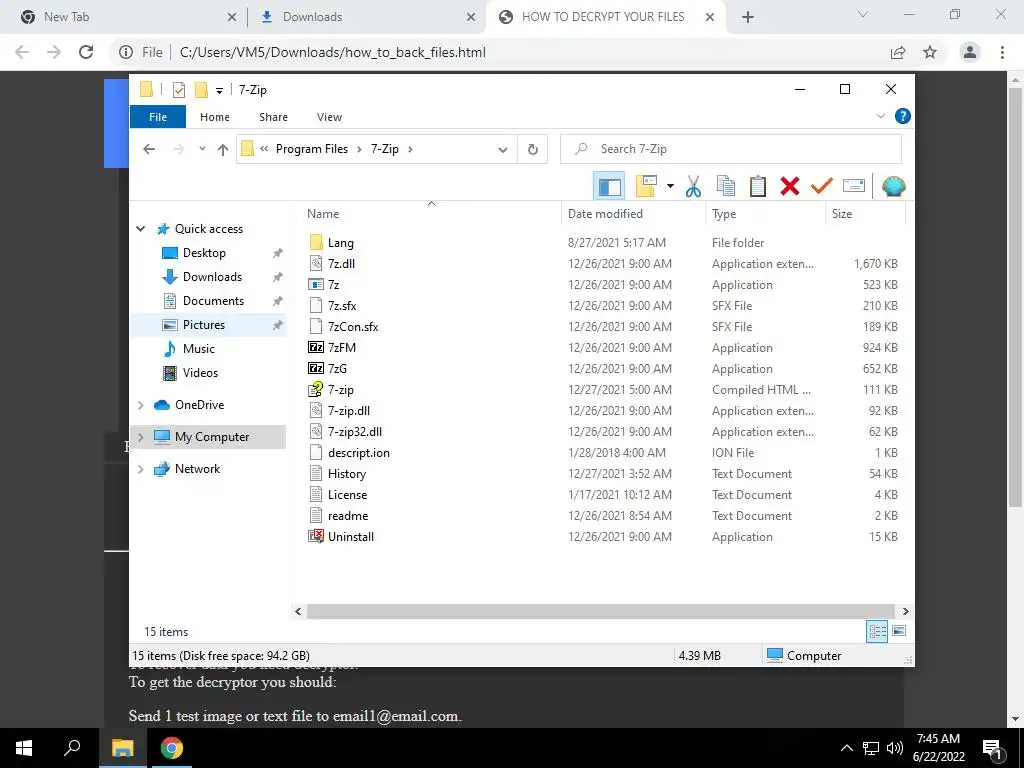Click the Chrome page vertical scrollbar

(1015, 297)
